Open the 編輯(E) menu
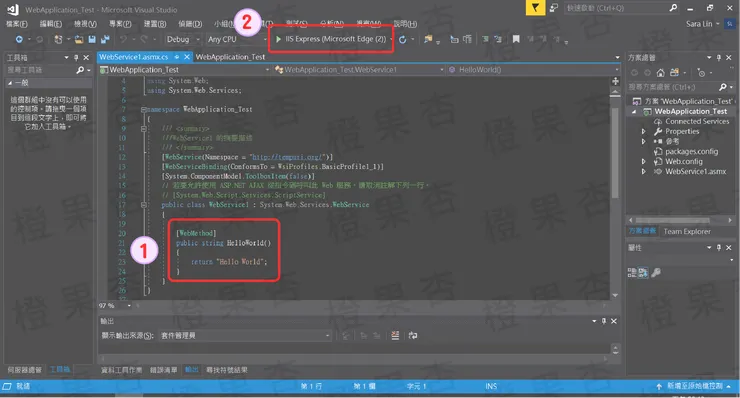 (50, 24)
